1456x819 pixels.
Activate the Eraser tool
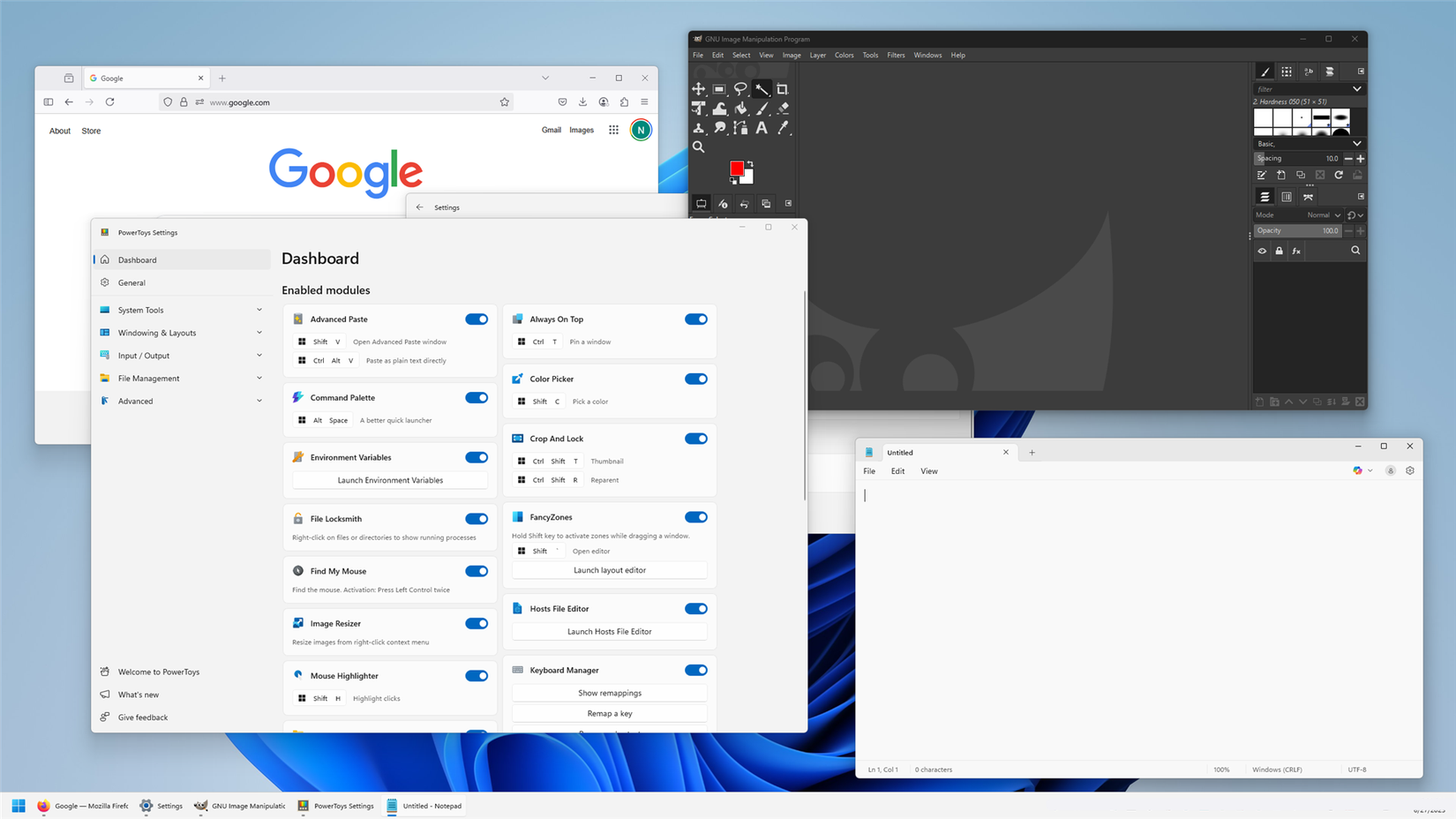[x=783, y=108]
